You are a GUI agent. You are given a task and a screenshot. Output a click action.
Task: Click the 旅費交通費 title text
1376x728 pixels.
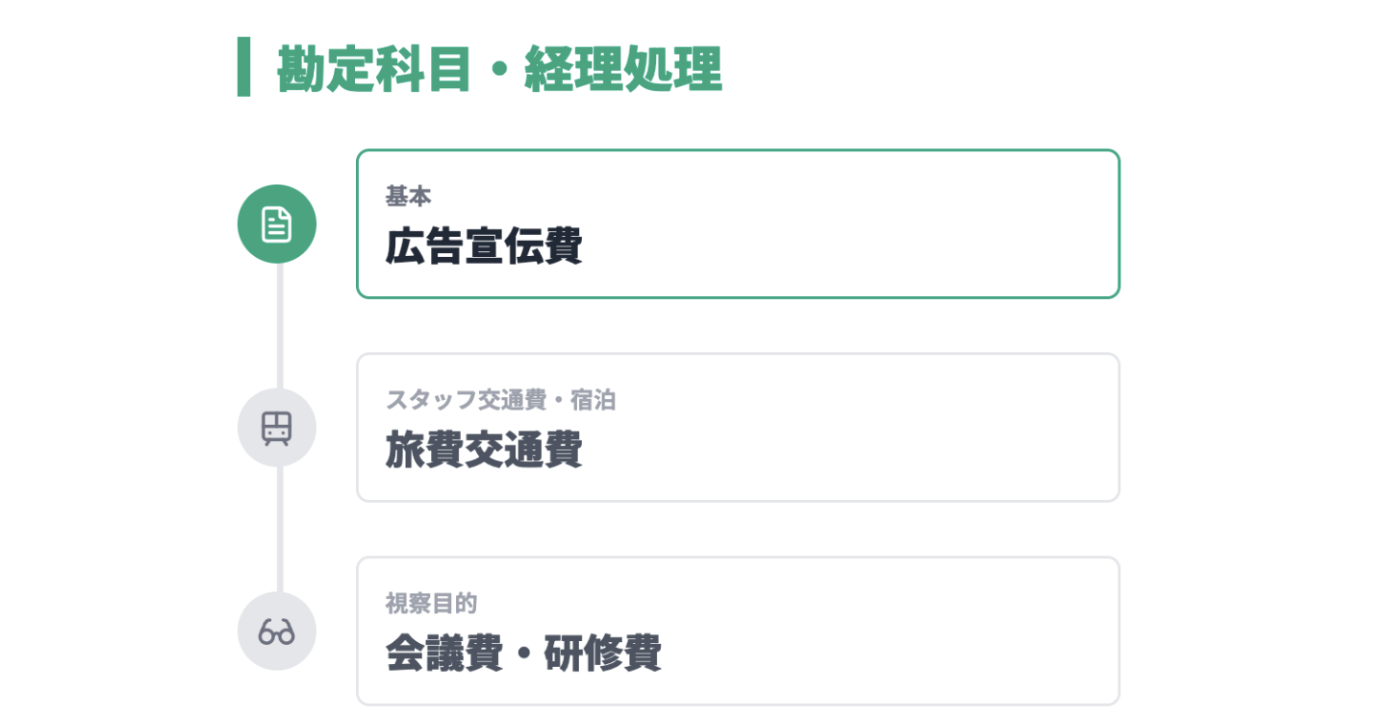pos(484,451)
